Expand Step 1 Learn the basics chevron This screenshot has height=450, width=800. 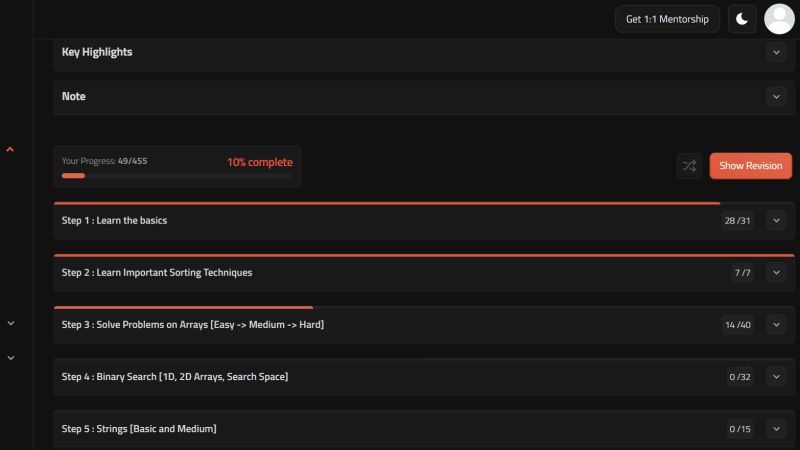(776, 220)
